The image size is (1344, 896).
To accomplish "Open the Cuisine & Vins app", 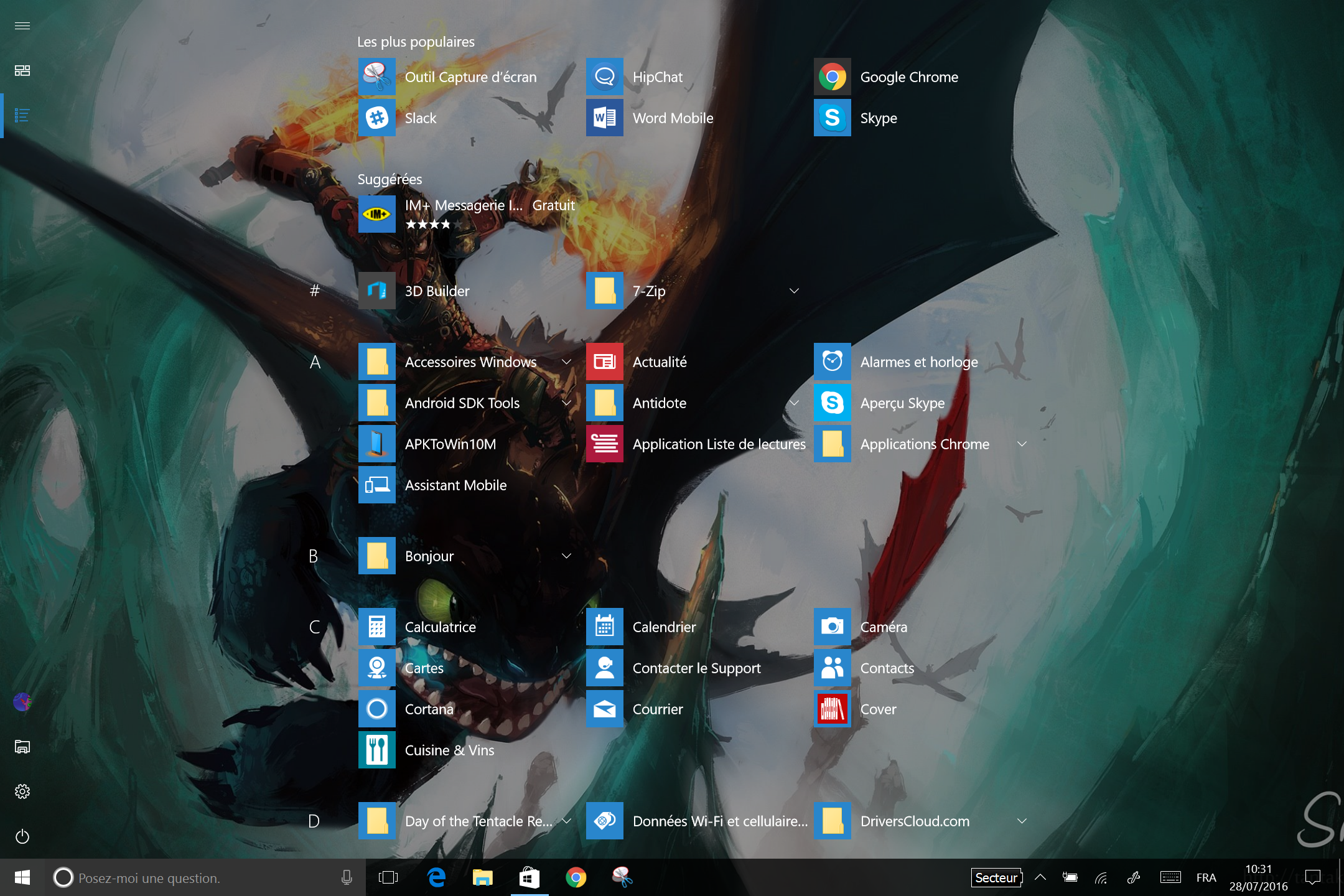I will 376,750.
